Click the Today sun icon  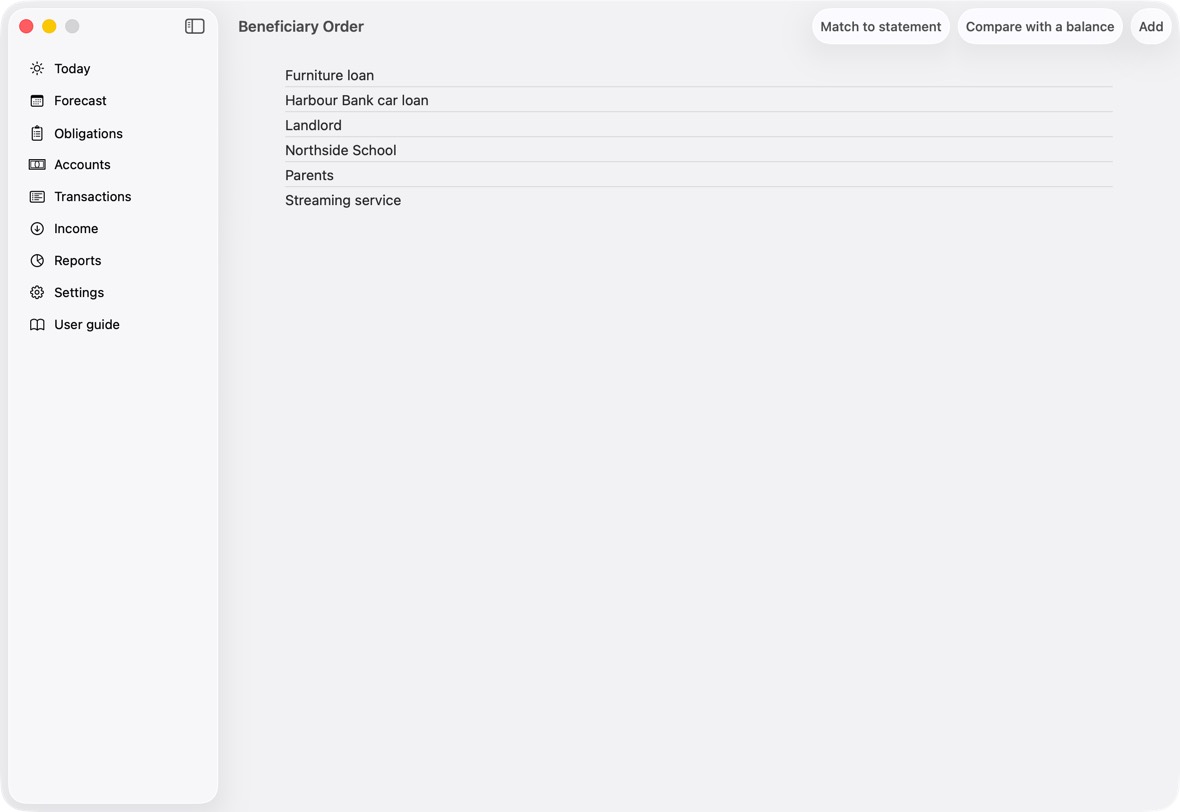click(x=37, y=68)
